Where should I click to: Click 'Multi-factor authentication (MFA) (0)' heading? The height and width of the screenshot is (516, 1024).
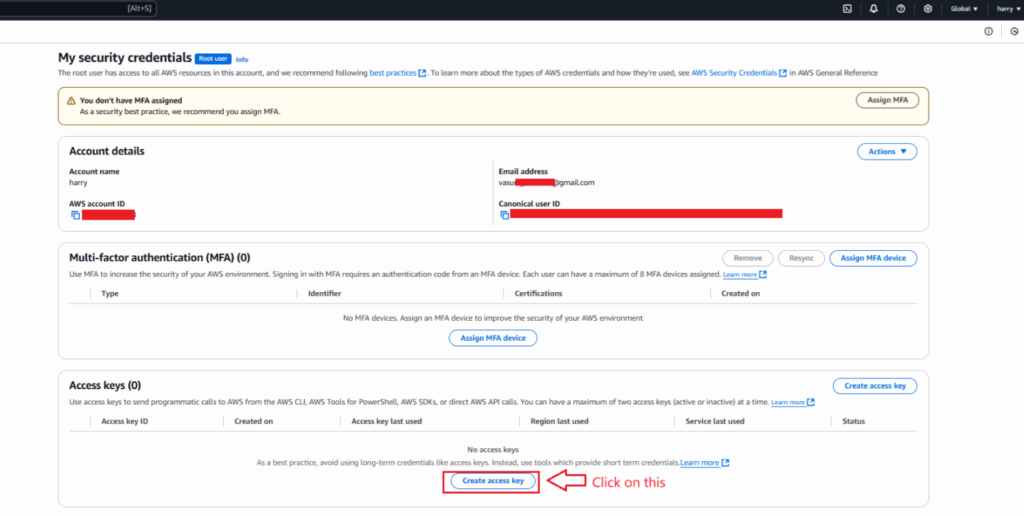click(x=159, y=258)
